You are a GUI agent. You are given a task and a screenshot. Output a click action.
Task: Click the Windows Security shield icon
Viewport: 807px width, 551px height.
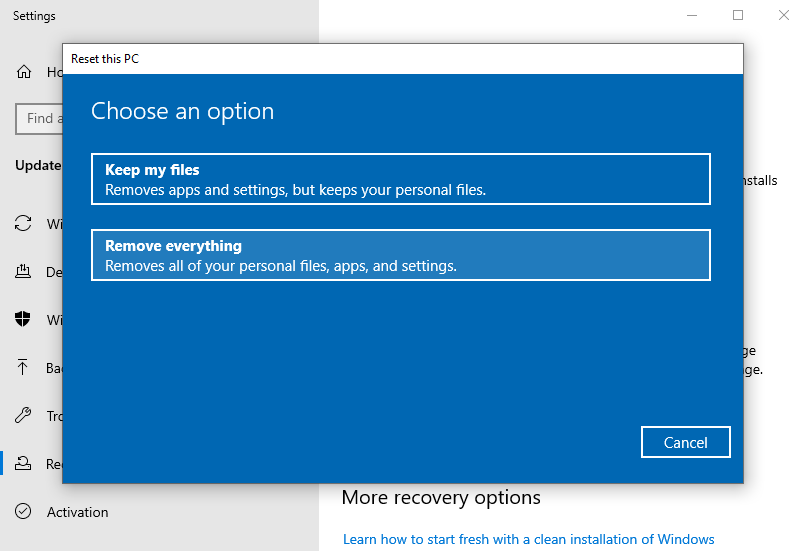click(23, 319)
